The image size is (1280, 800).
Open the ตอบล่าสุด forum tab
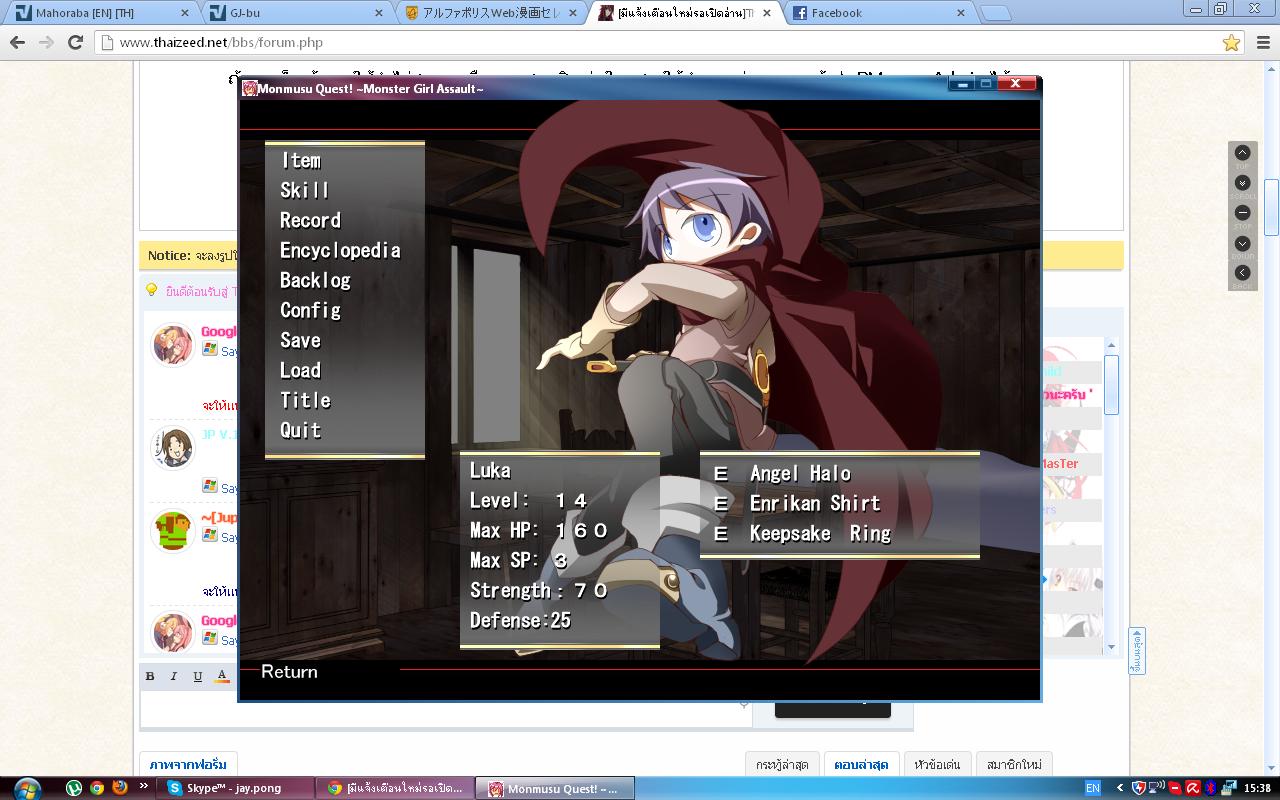862,764
